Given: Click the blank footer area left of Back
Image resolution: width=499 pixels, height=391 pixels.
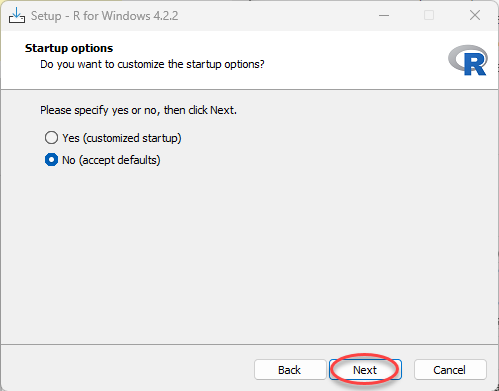Looking at the screenshot, I should click(x=127, y=369).
